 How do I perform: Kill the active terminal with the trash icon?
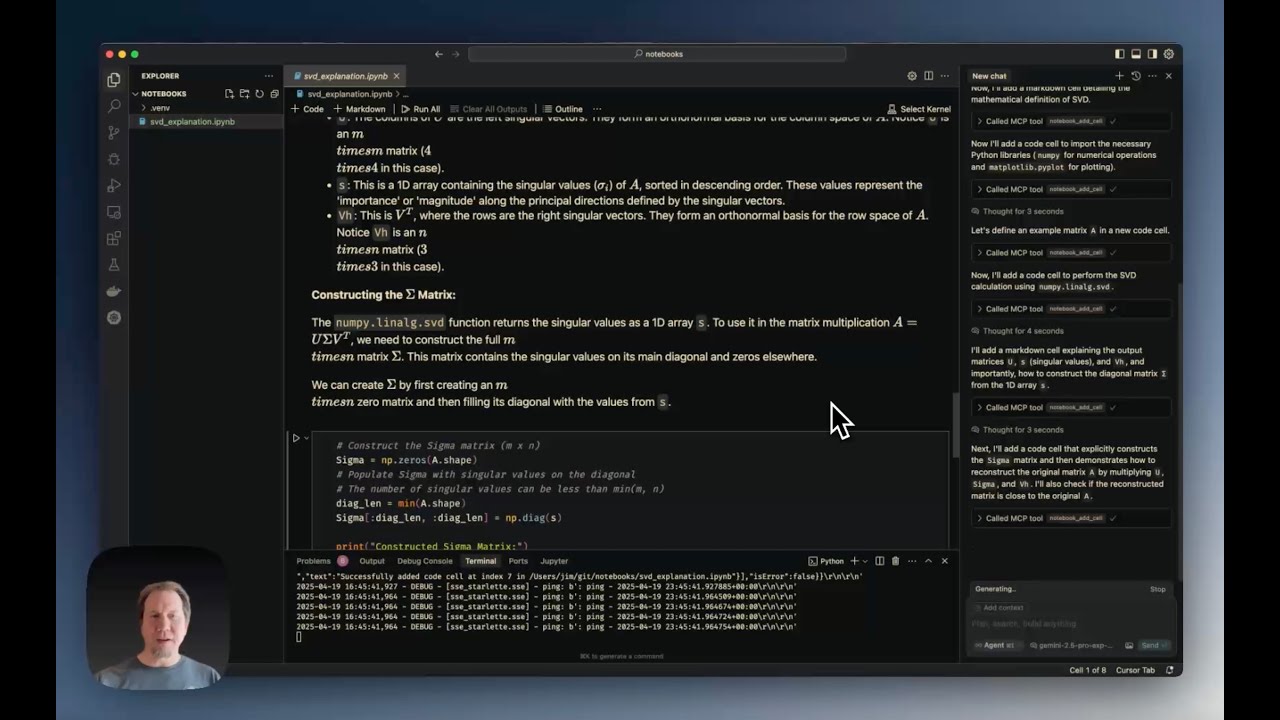pos(895,561)
